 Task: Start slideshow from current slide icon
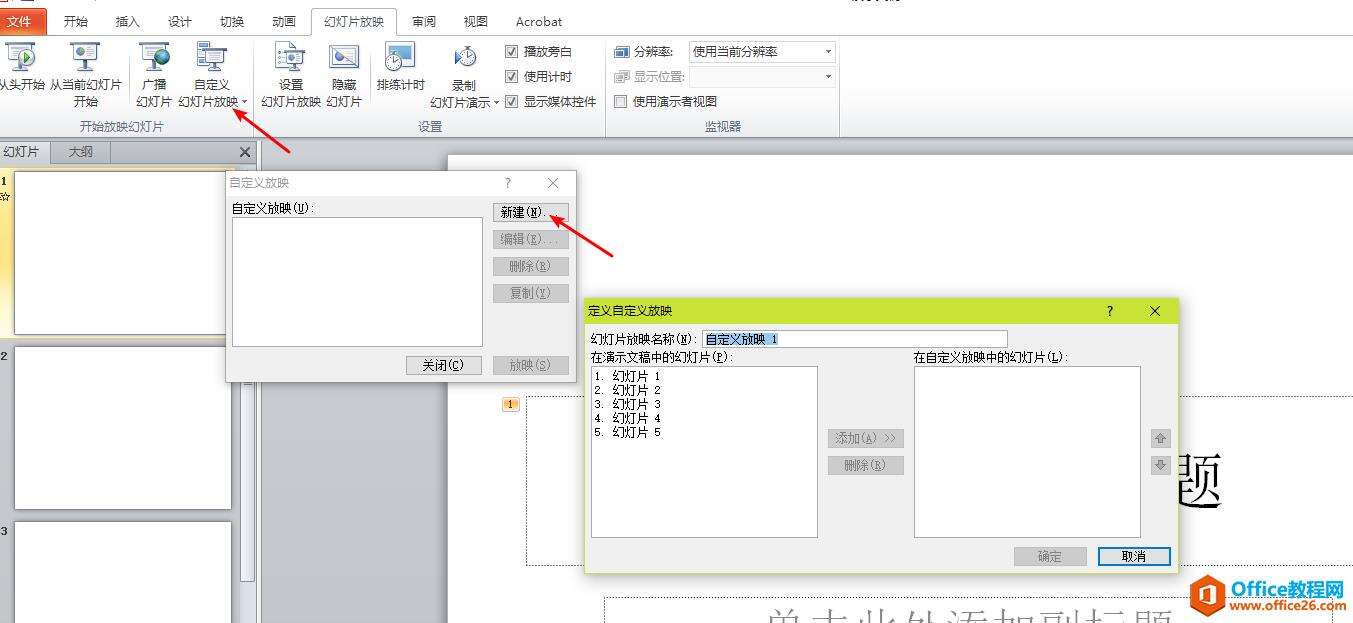coord(85,57)
